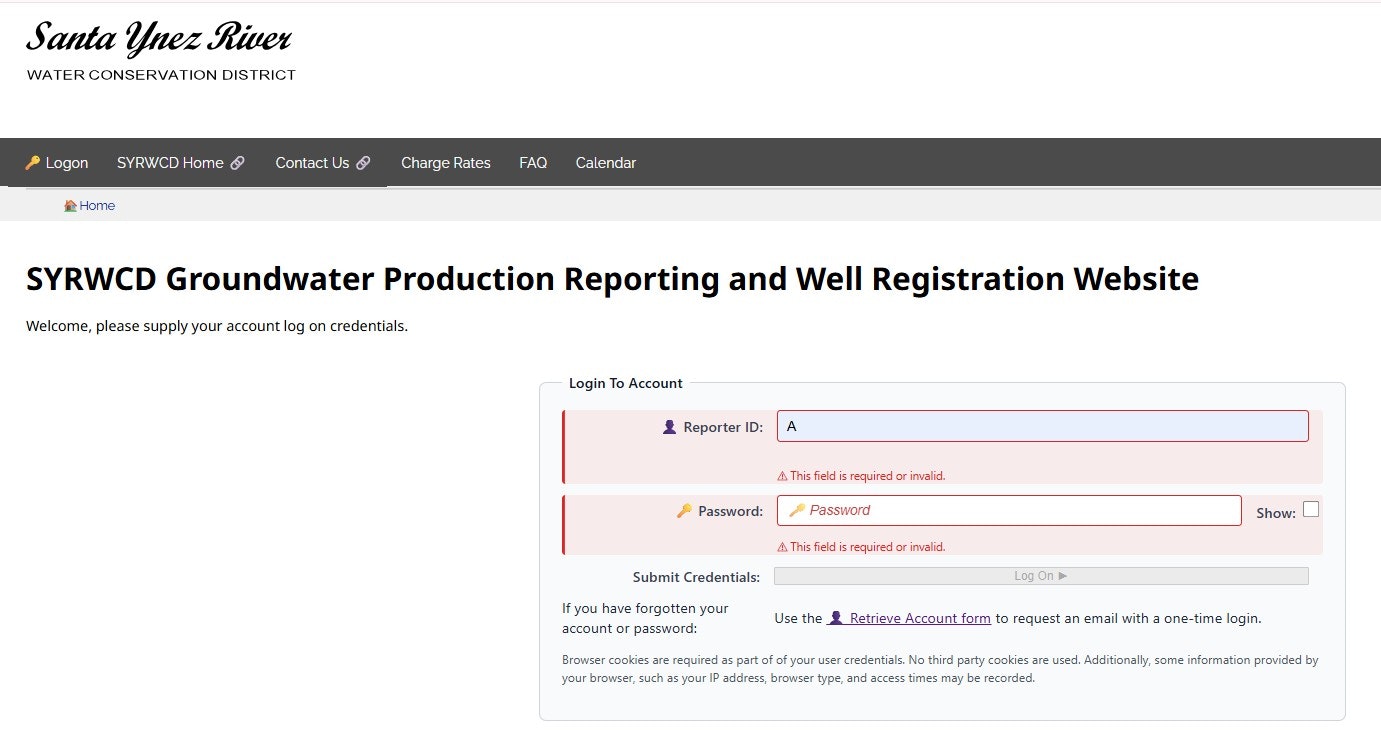Open the Retrieve Account form link
Screen dimensions: 1381x748
tap(909, 618)
